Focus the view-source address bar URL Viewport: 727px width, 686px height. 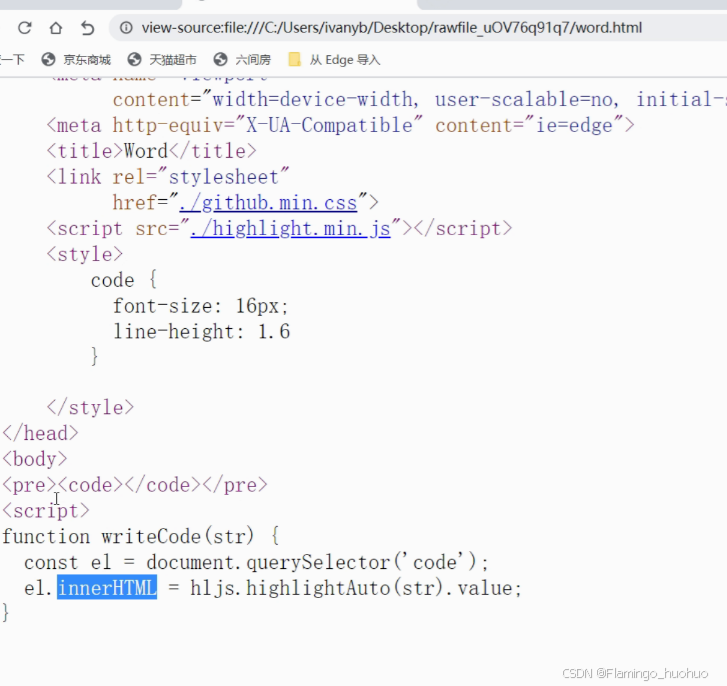click(392, 28)
